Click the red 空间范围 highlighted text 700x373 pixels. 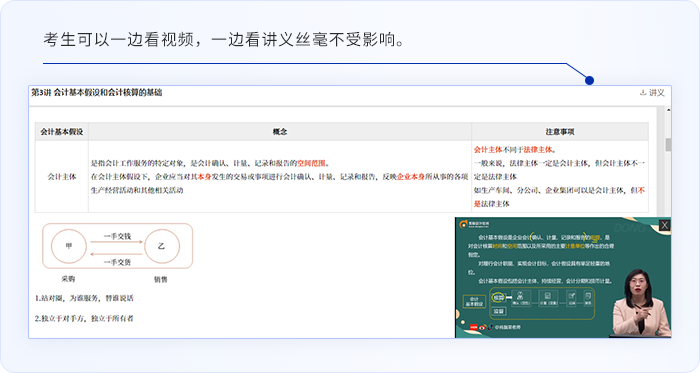coord(311,163)
